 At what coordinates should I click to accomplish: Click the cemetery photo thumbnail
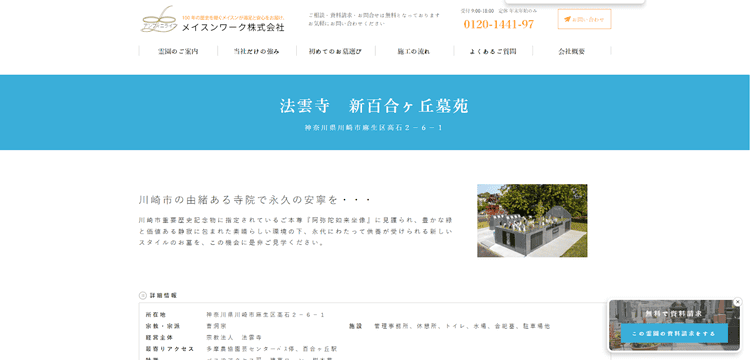pos(532,220)
